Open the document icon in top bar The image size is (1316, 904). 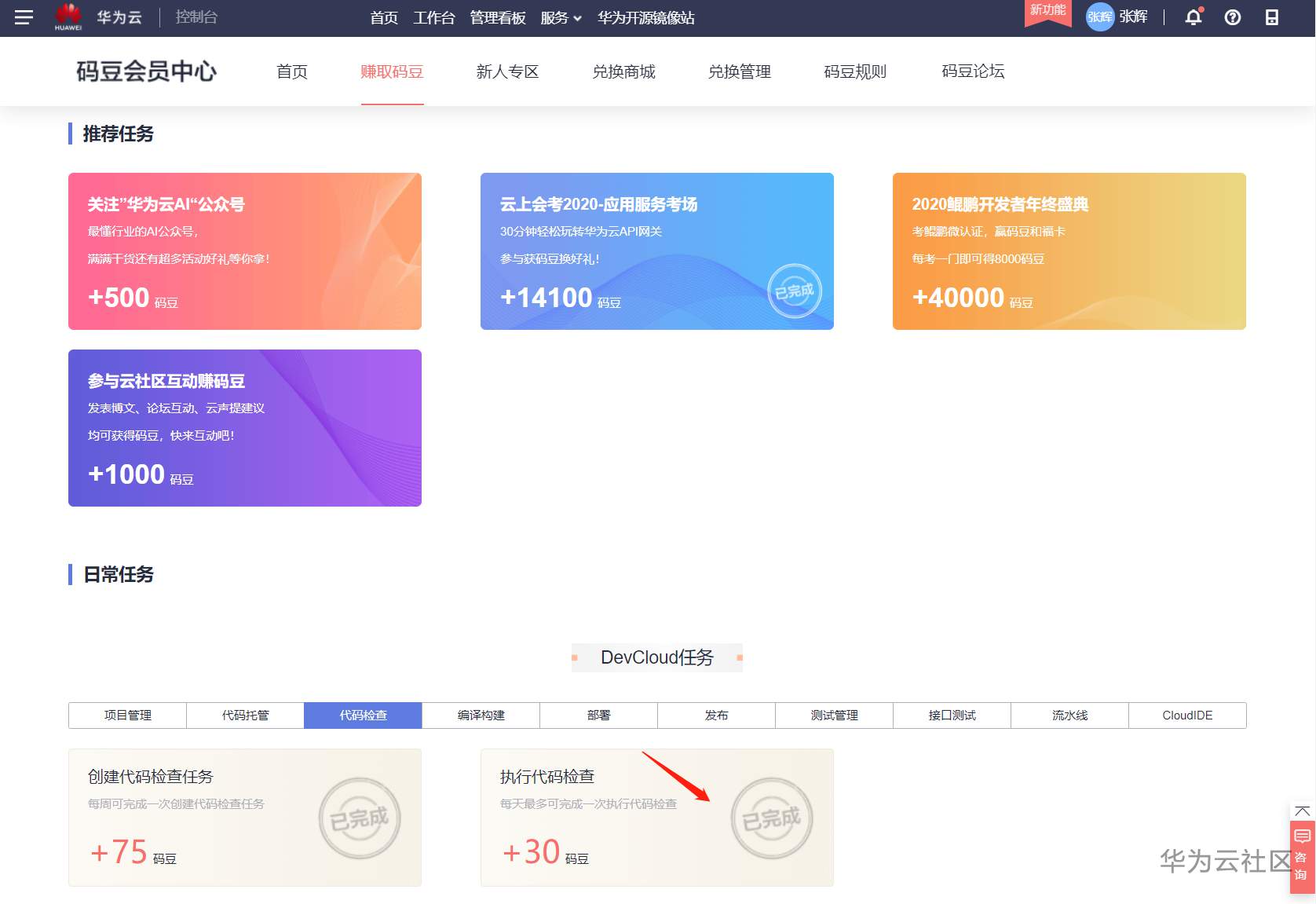1272,17
